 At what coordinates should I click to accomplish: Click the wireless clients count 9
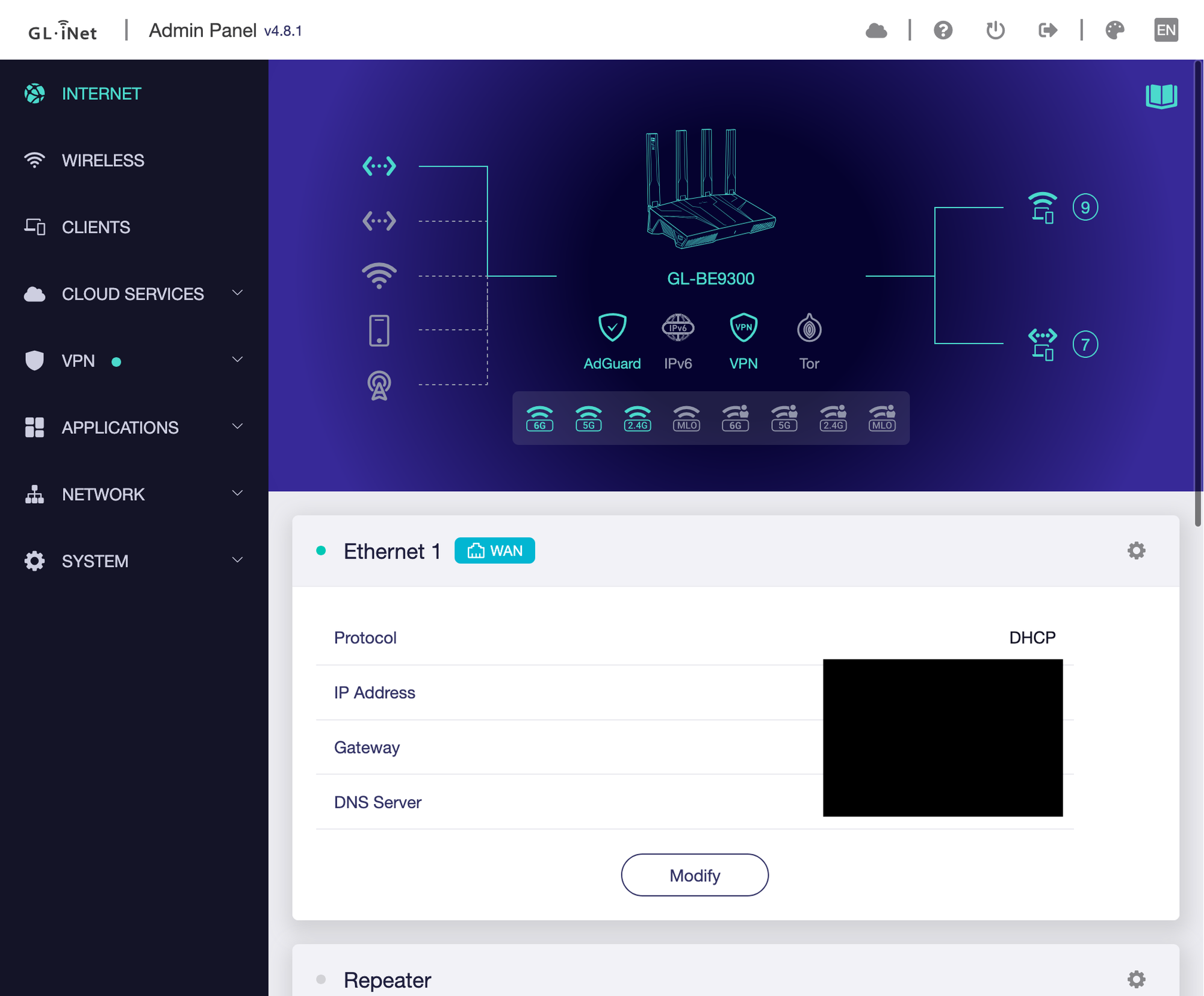(x=1085, y=208)
